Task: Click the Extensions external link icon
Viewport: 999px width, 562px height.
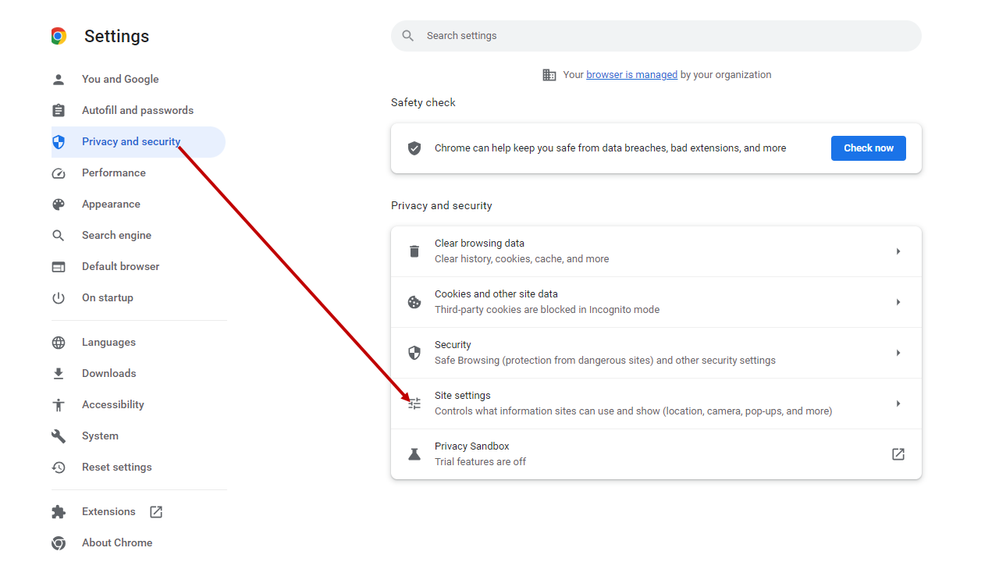Action: 156,512
